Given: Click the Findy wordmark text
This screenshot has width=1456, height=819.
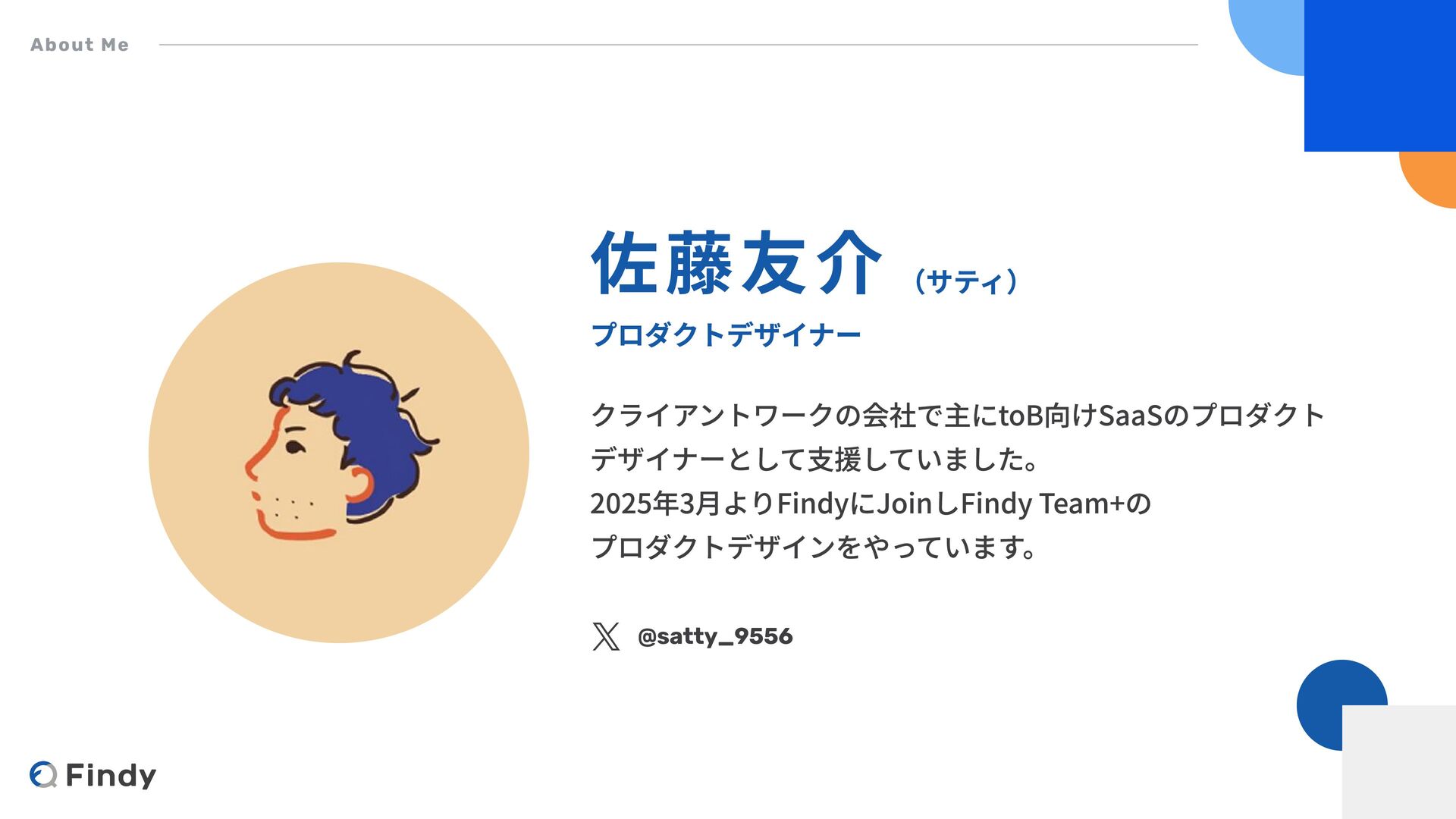Looking at the screenshot, I should click(111, 775).
